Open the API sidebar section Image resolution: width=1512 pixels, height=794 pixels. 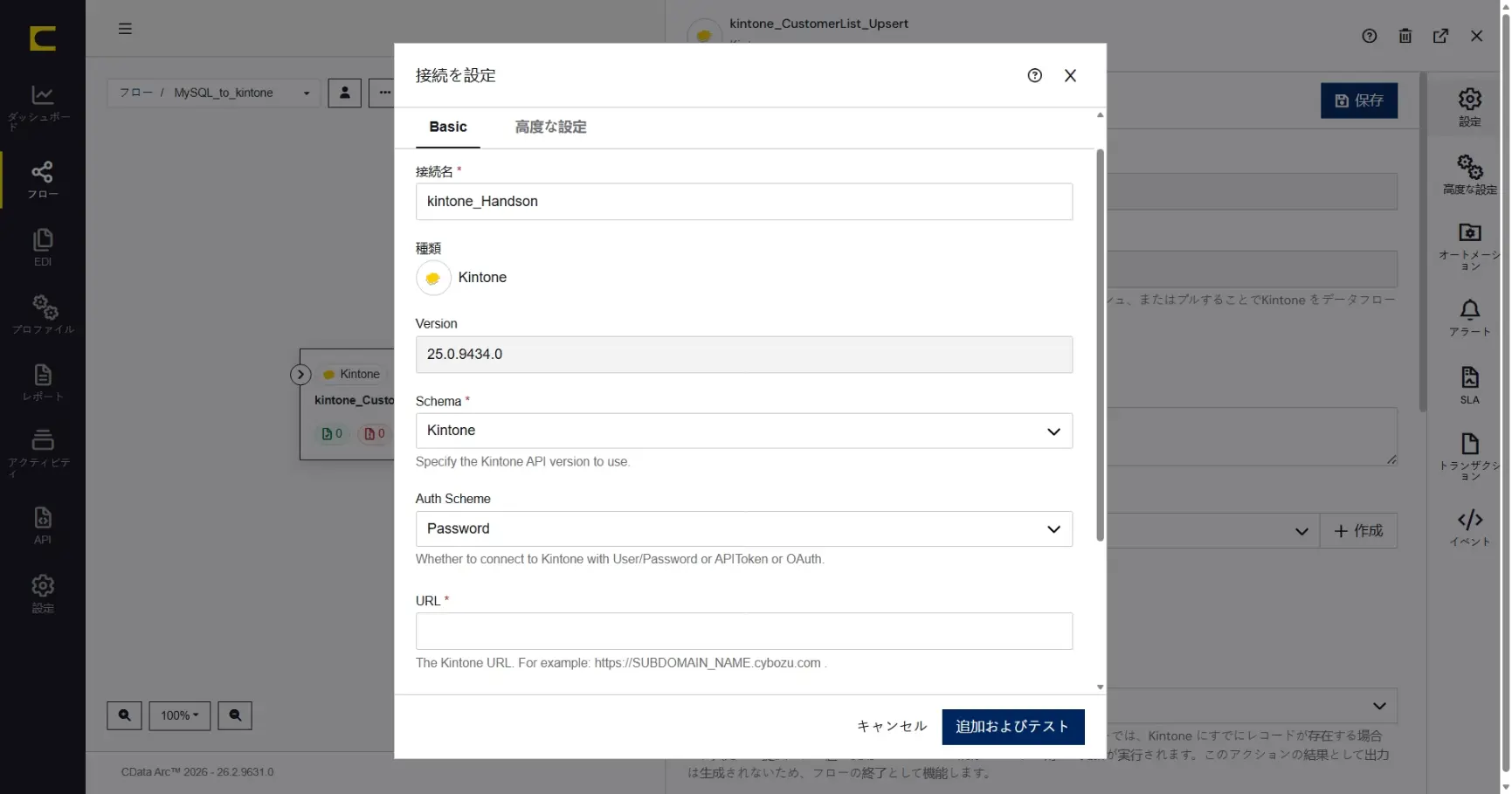[x=42, y=525]
